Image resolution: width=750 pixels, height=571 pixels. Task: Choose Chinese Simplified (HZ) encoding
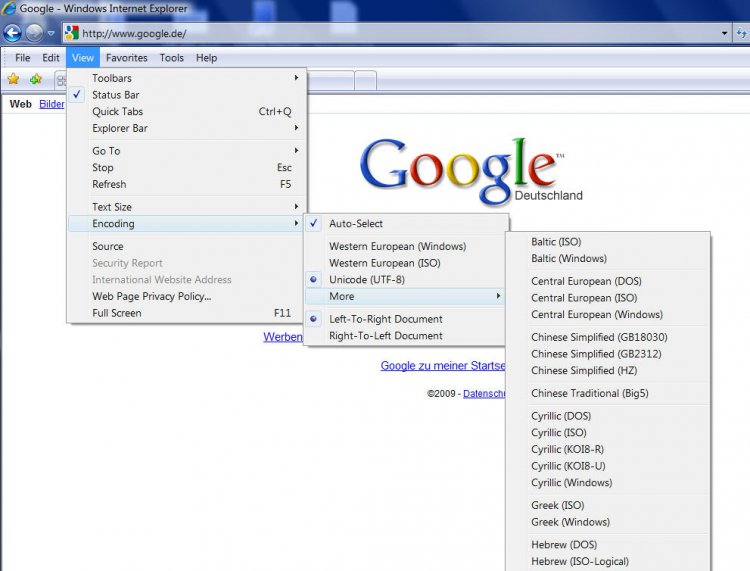click(x=608, y=371)
